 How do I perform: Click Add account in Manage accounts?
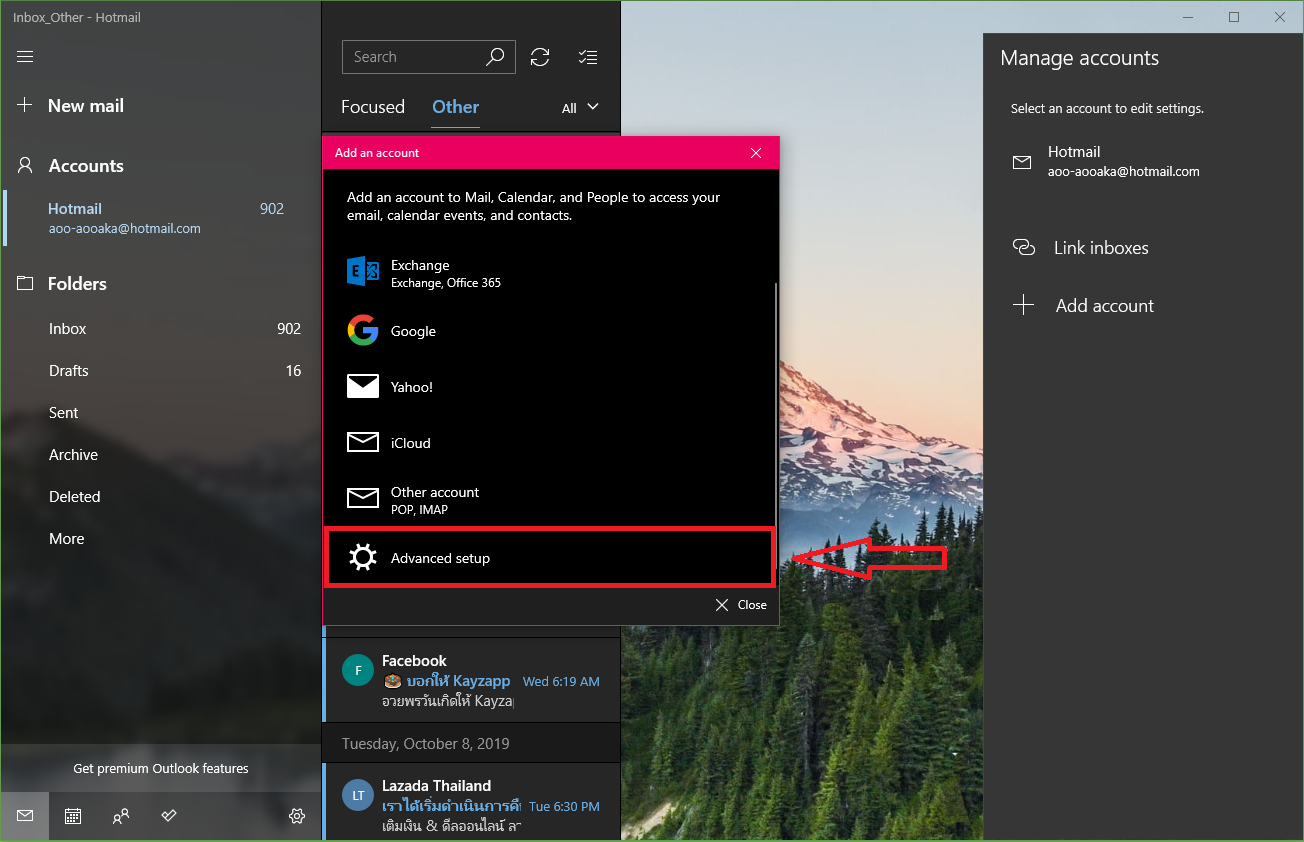[x=1143, y=306]
